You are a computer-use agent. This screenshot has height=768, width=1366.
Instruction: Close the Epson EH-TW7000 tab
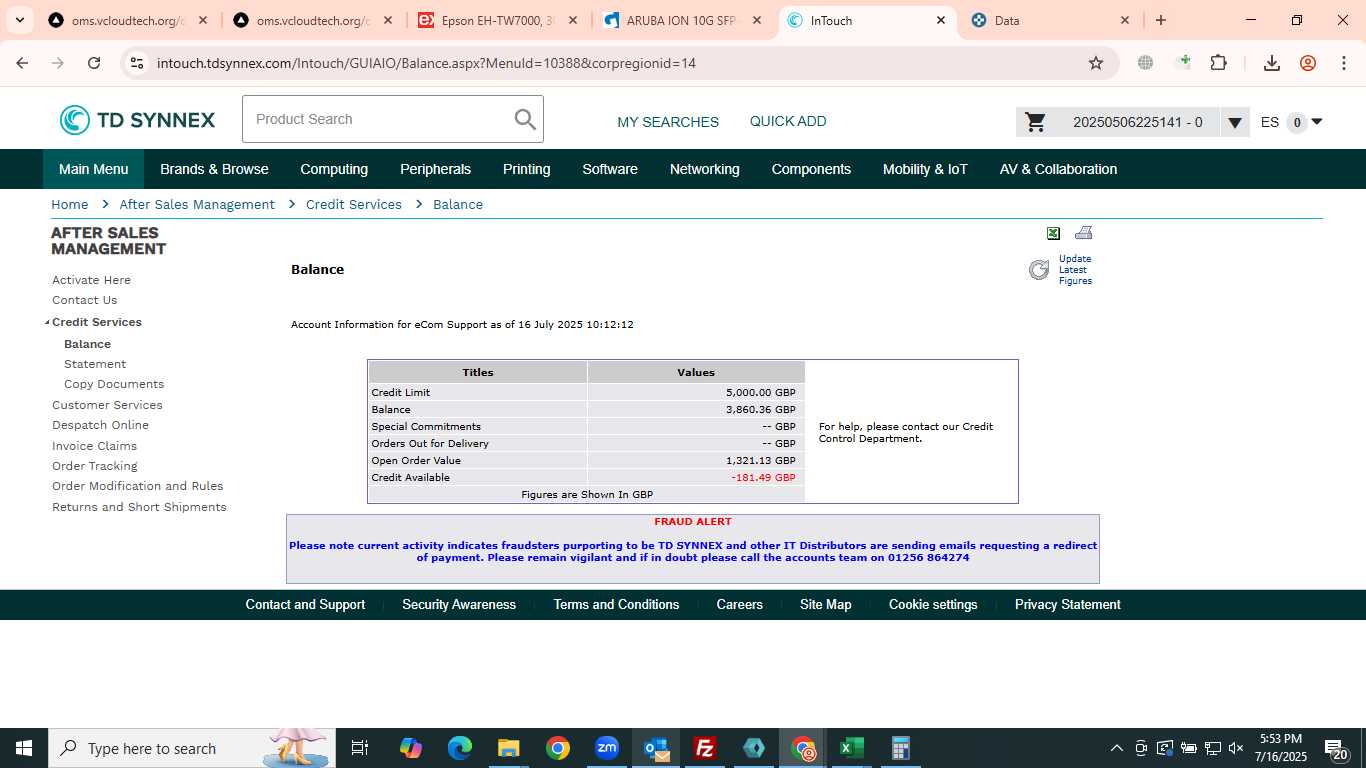pos(574,20)
